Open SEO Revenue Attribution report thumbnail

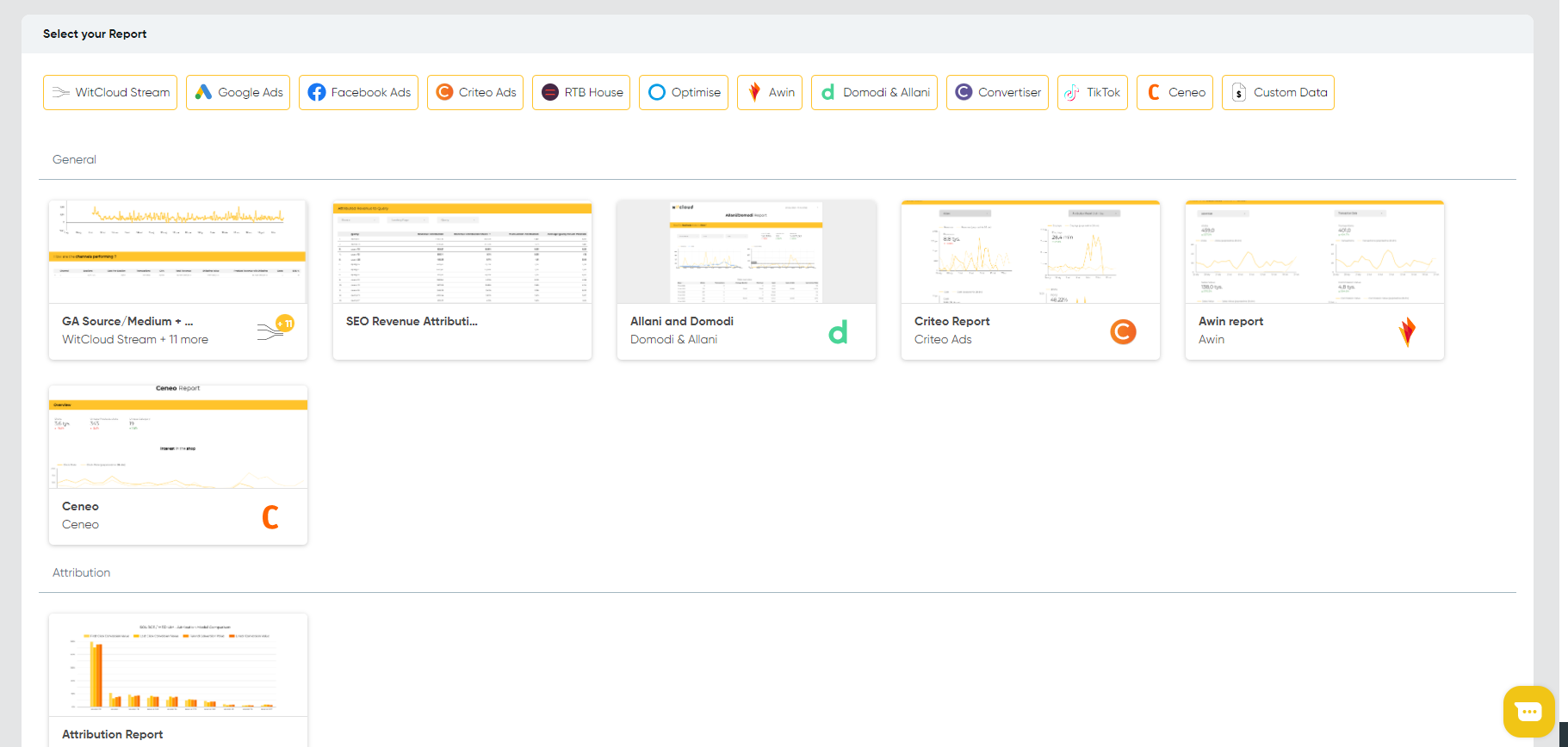(462, 252)
